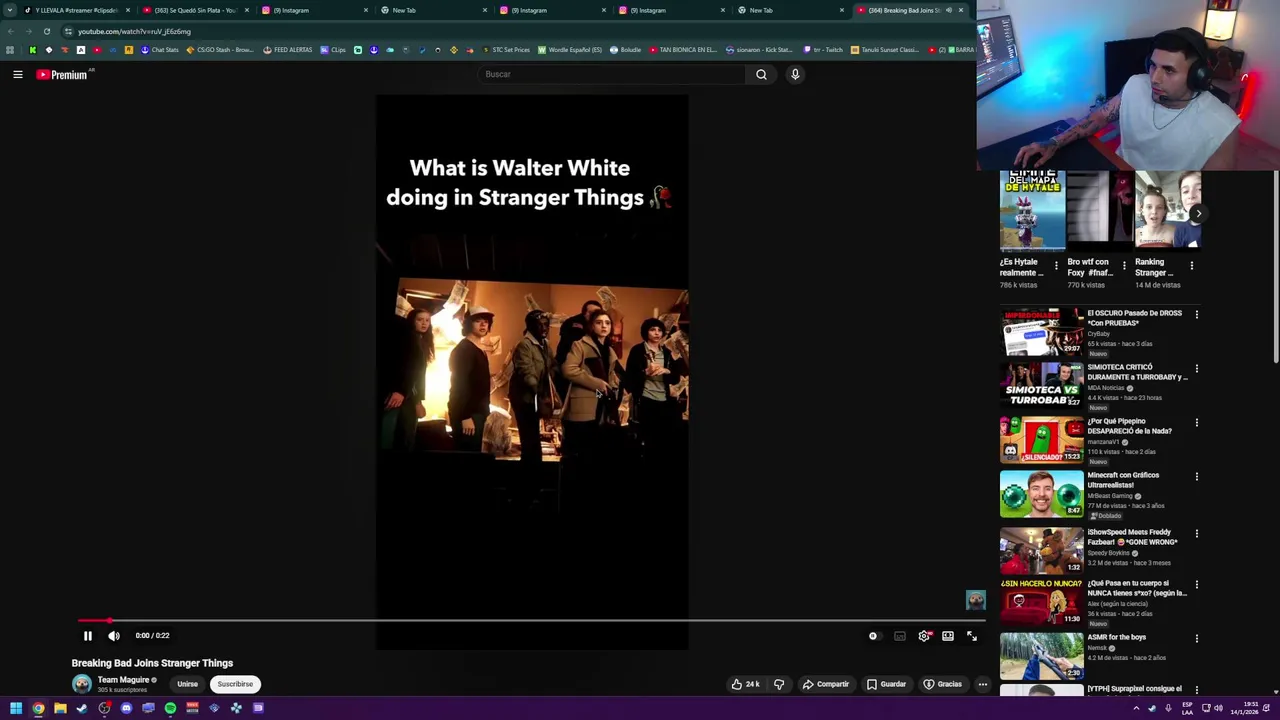The height and width of the screenshot is (720, 1280).
Task: Open the FEED ALERTAS bookmark
Action: [x=287, y=49]
